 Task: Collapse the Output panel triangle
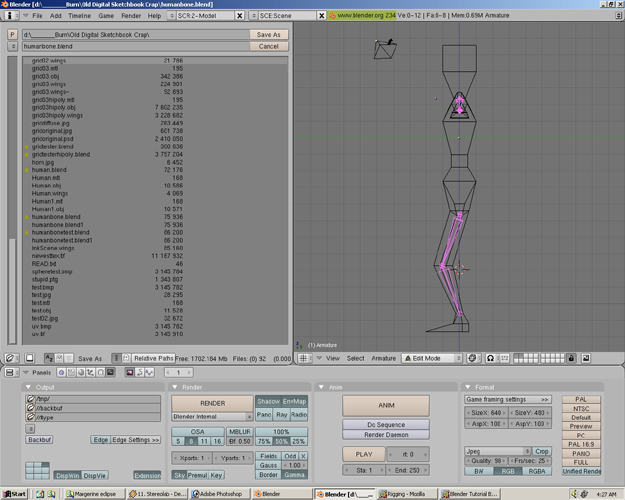coord(28,387)
